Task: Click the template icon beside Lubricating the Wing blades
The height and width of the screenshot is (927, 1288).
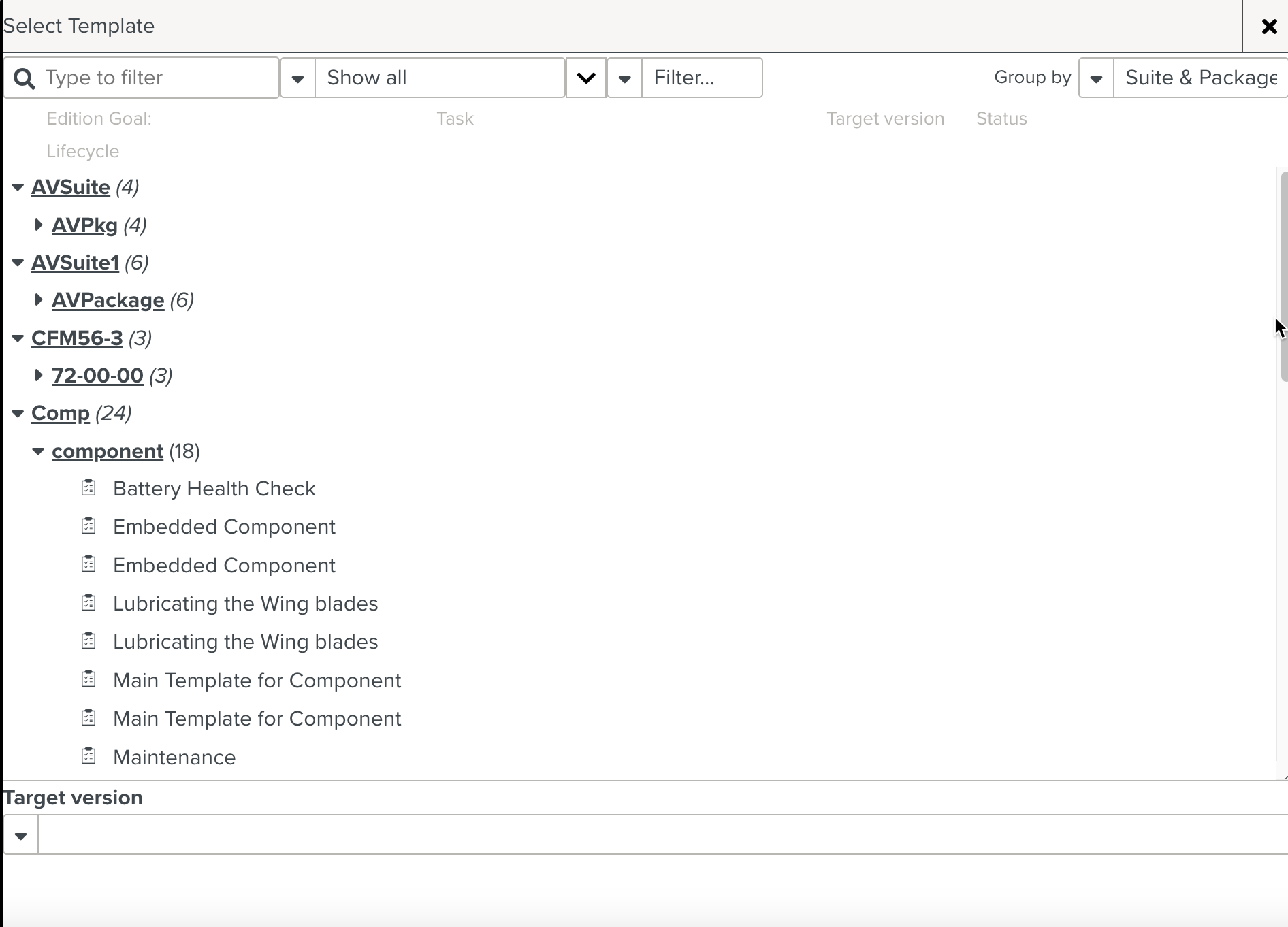Action: coord(88,602)
